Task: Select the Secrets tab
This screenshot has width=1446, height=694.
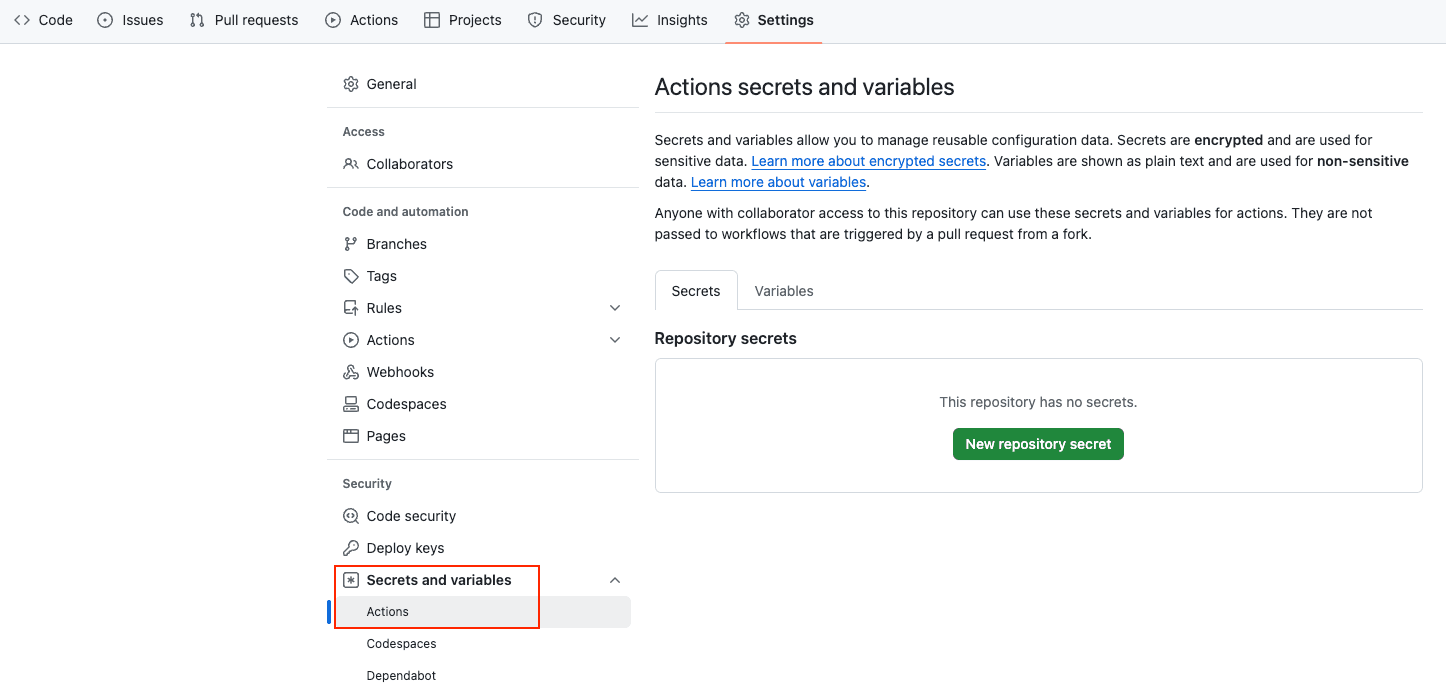Action: [x=696, y=291]
